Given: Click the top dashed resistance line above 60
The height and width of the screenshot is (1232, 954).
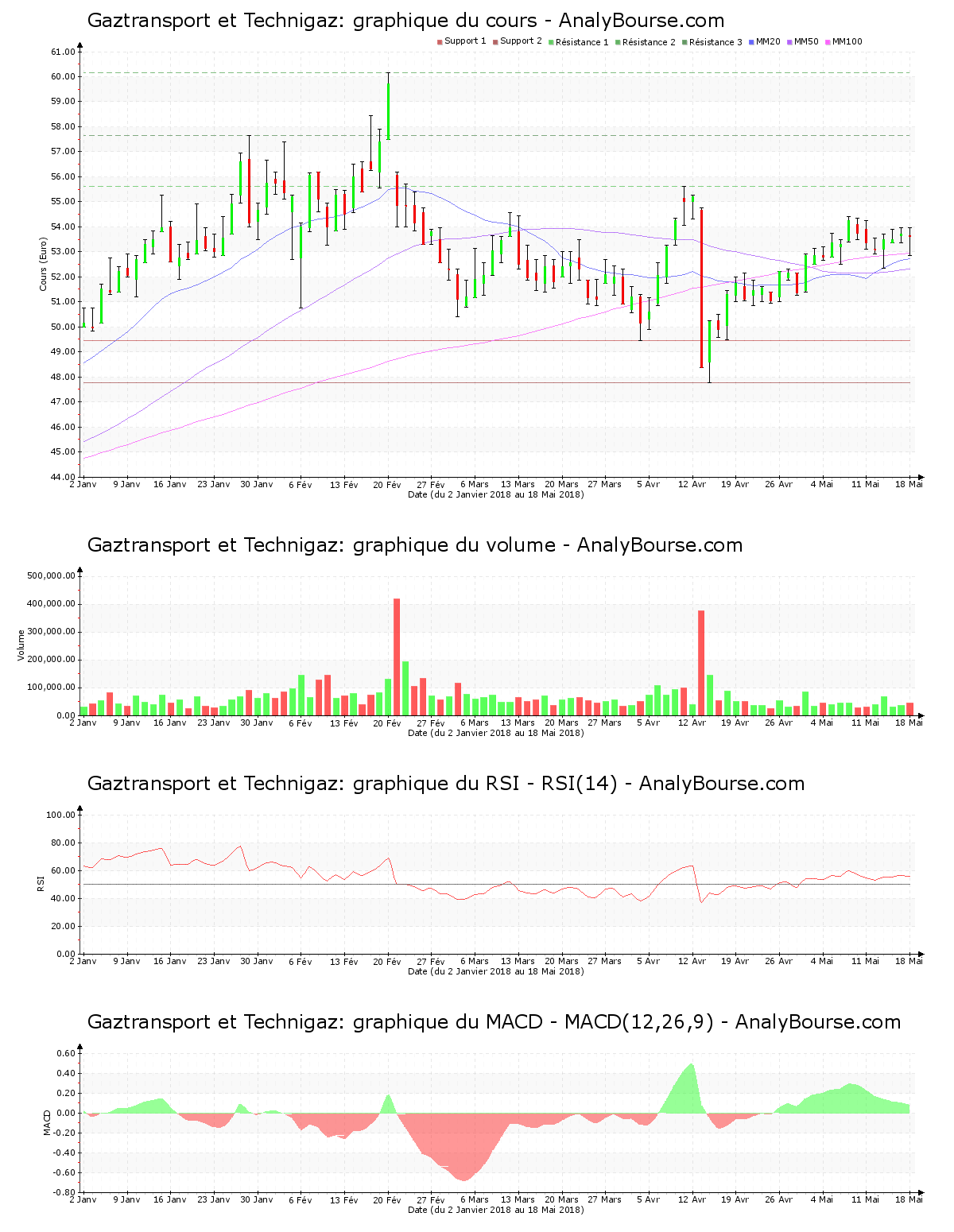Looking at the screenshot, I should [x=495, y=73].
